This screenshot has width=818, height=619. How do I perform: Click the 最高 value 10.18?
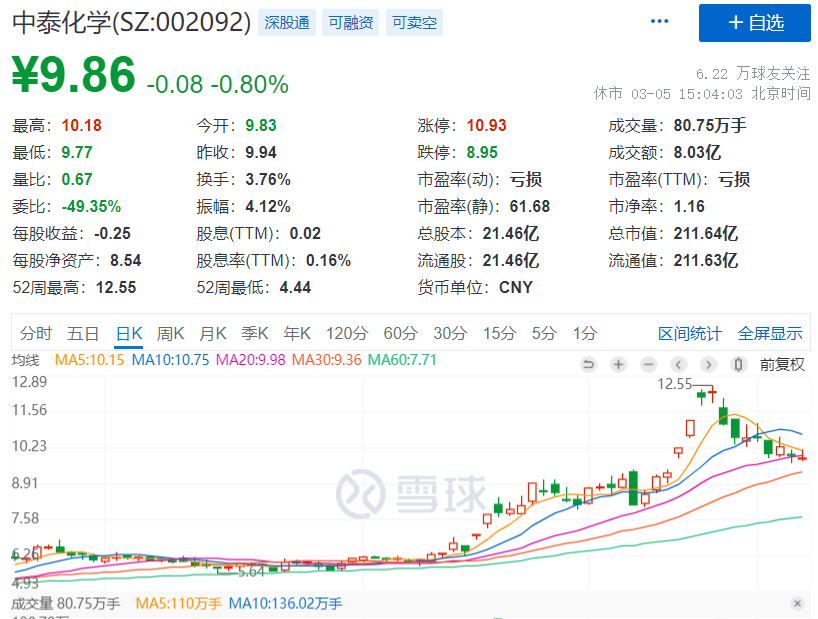(x=81, y=126)
